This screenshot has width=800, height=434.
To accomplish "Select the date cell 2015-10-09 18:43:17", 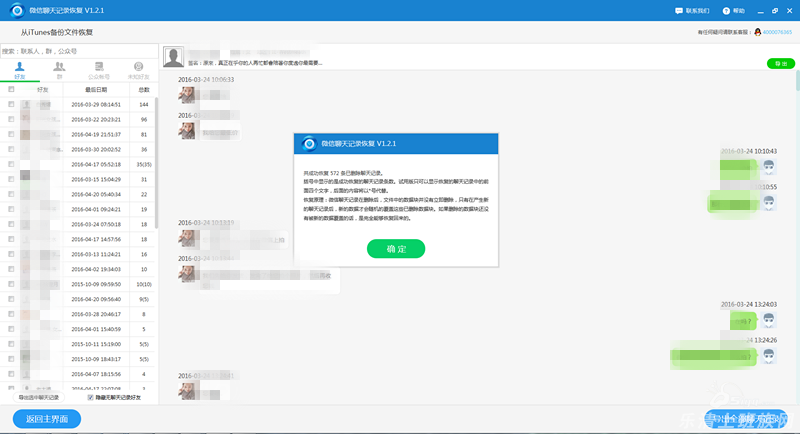I will (96, 359).
